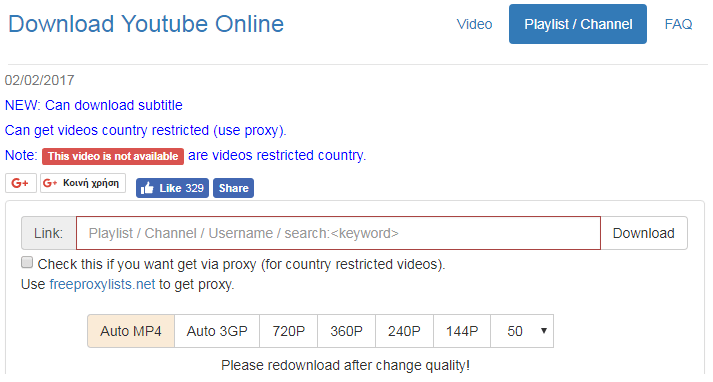Like the page with Facebook thumbs-up
Viewport: 713px width, 382px height.
click(x=172, y=188)
